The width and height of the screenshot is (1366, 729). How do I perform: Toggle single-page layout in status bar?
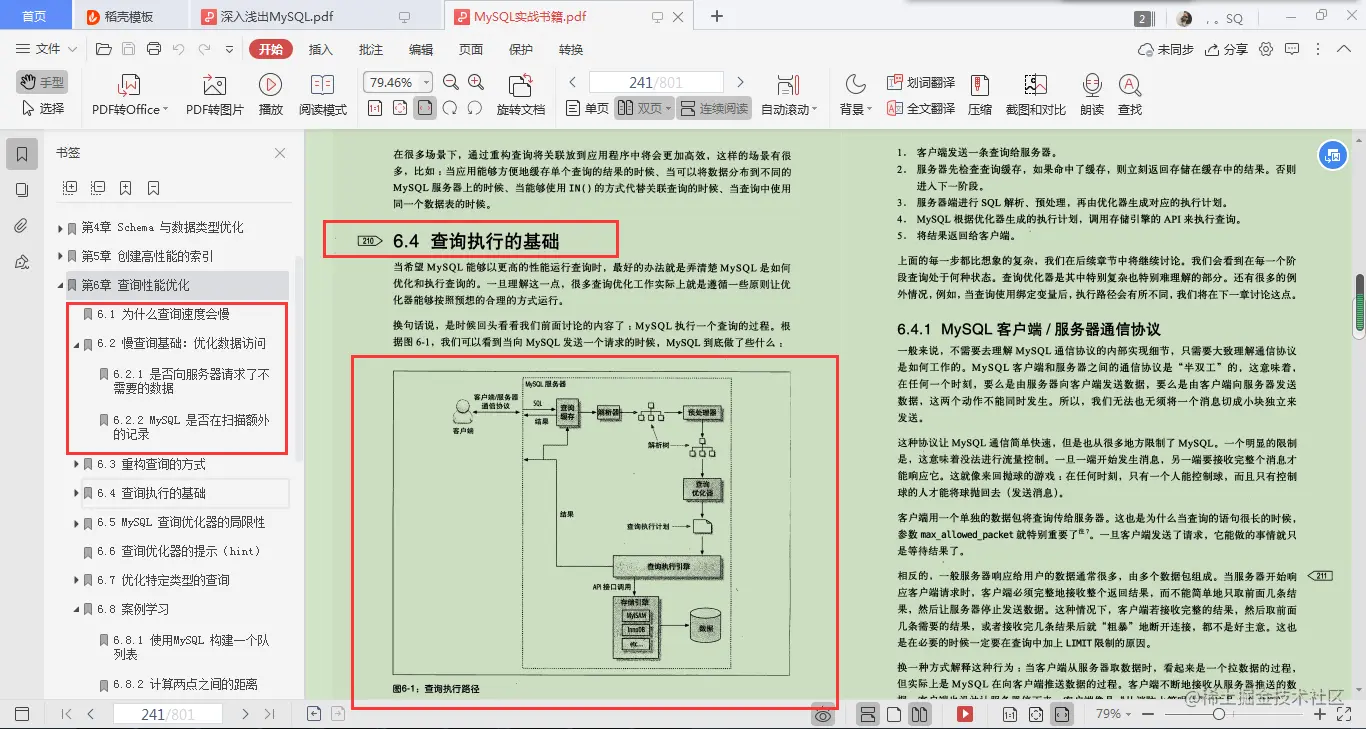pos(893,714)
